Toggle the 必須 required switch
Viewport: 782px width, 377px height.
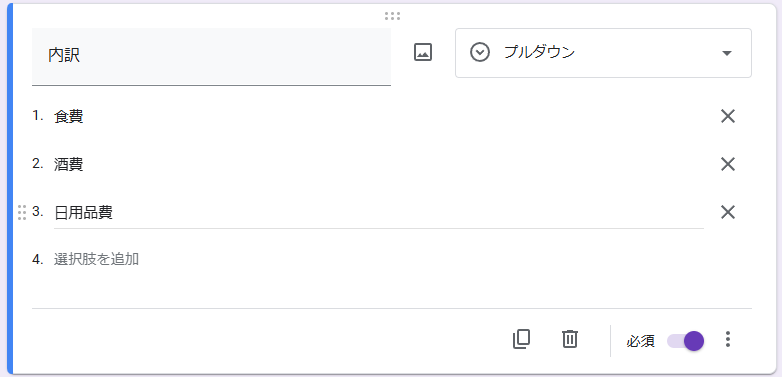[x=686, y=341]
